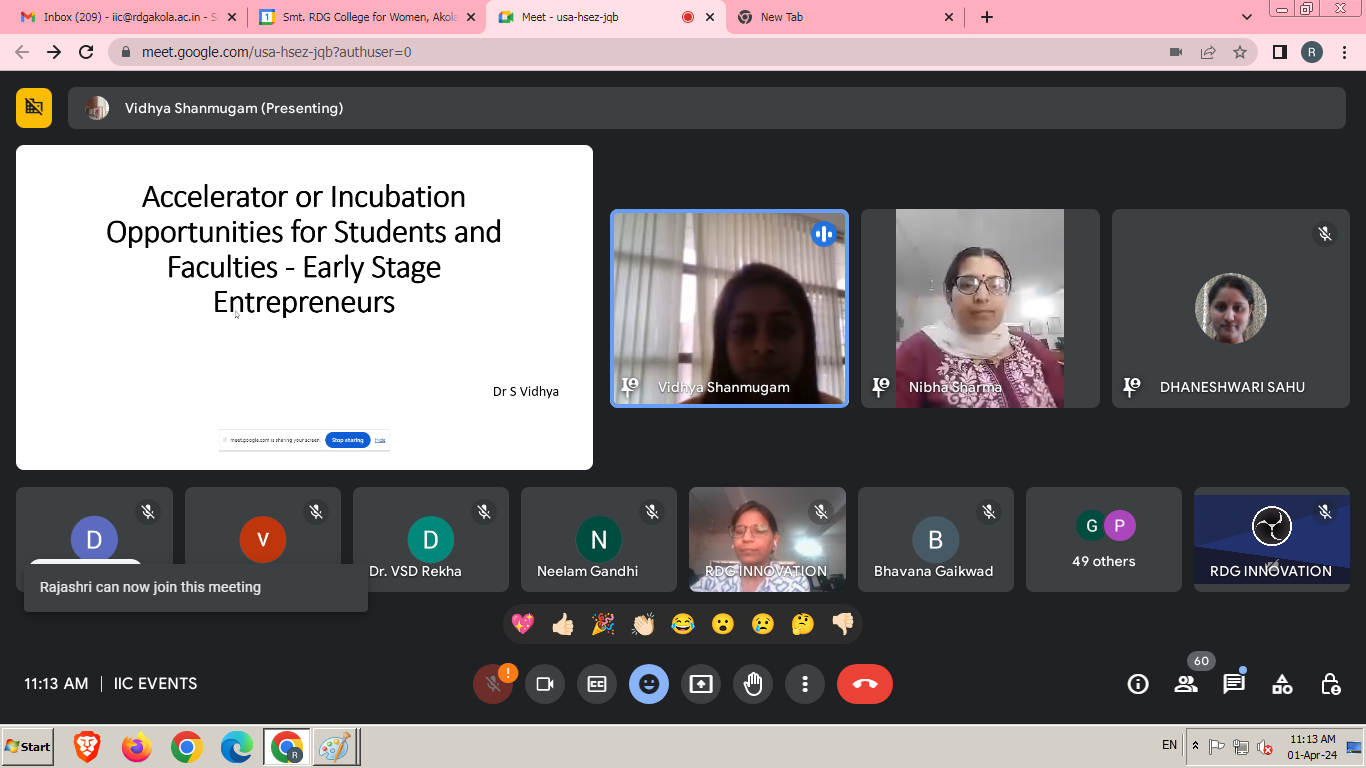The width and height of the screenshot is (1366, 768).
Task: Select the Meet - usa-hsez-jqb tab
Action: [605, 17]
